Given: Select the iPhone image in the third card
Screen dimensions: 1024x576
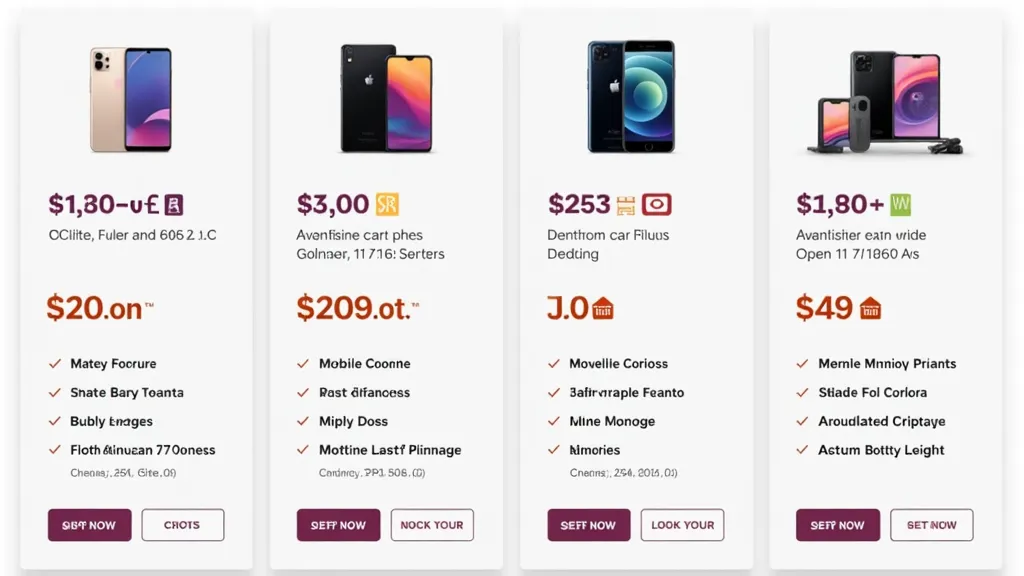Looking at the screenshot, I should 629,97.
